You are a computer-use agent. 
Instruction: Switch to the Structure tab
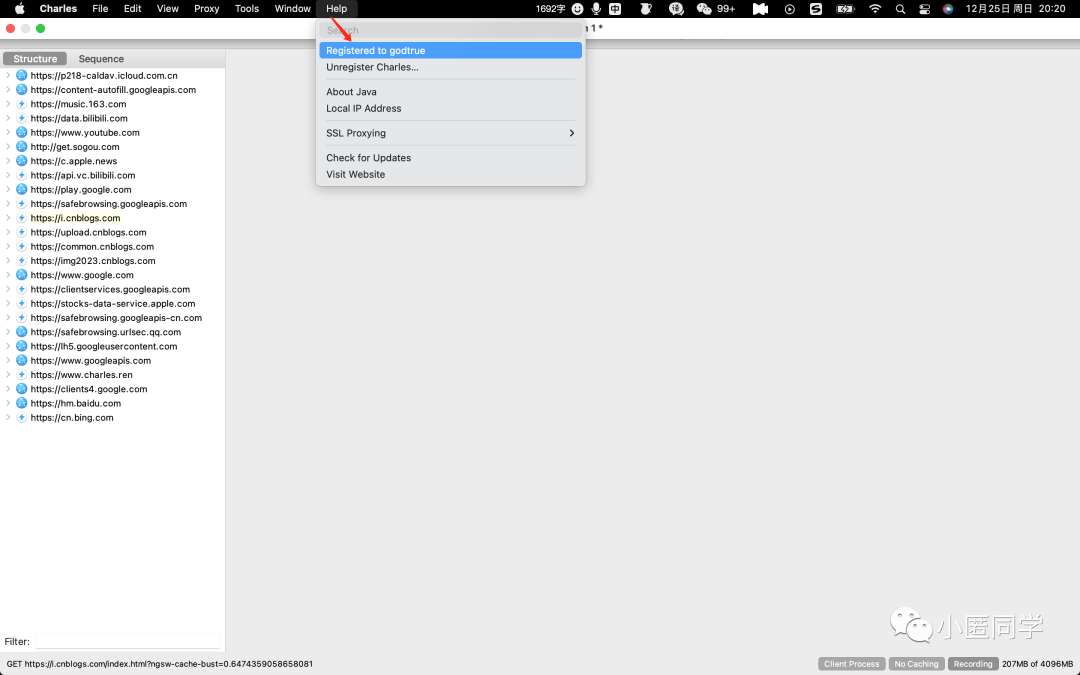[35, 59]
